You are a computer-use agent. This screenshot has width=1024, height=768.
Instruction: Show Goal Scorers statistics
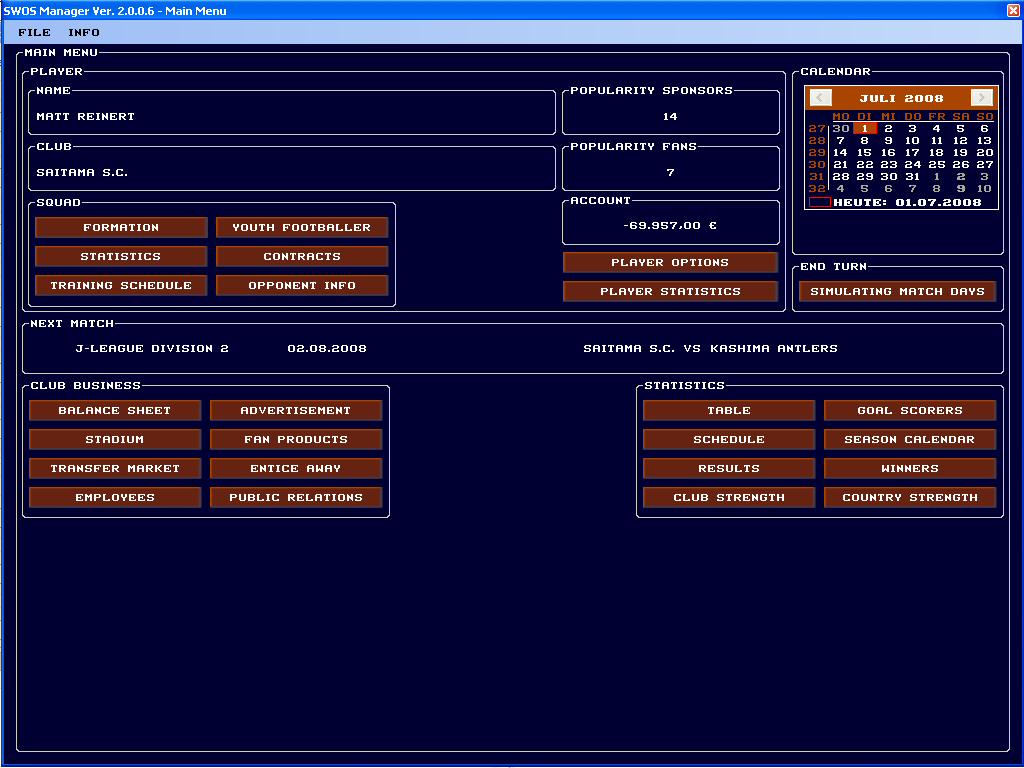coord(910,411)
